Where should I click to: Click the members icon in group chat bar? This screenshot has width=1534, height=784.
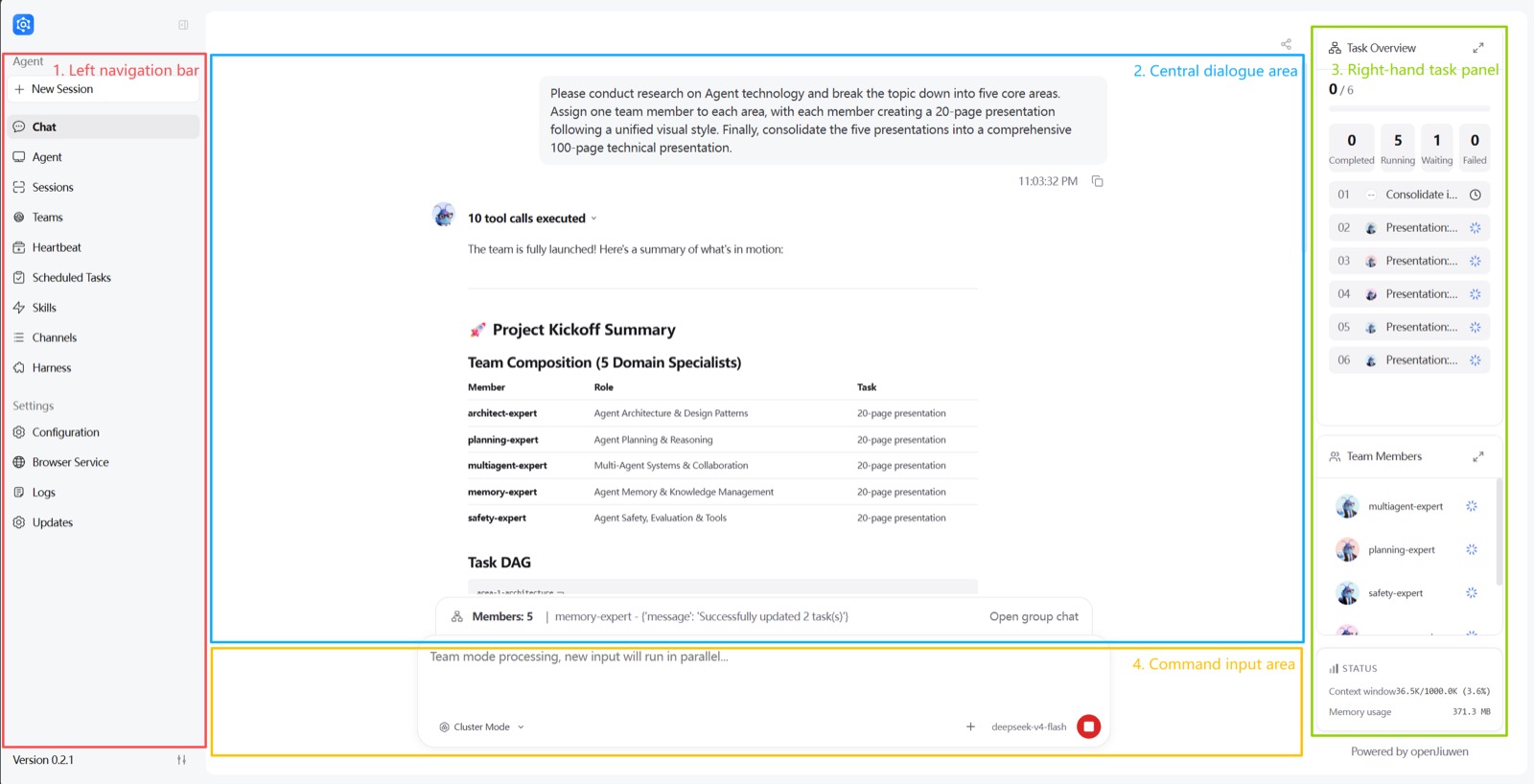[457, 616]
